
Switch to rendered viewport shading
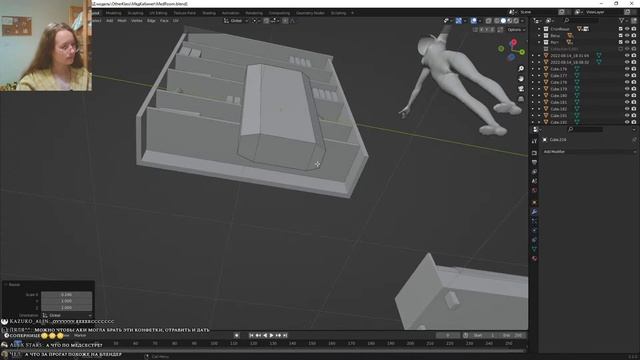tap(516, 20)
